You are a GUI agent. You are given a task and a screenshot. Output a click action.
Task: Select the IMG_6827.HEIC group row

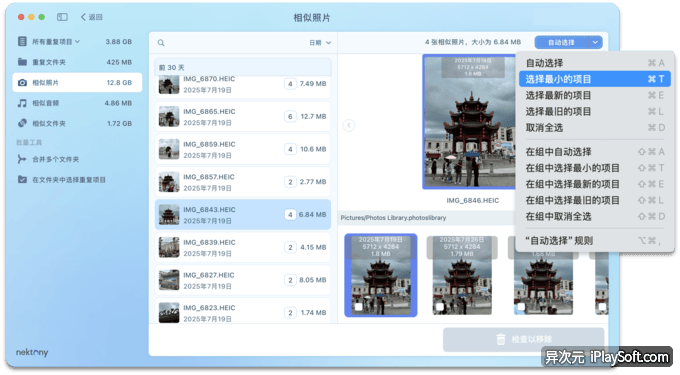coord(243,280)
